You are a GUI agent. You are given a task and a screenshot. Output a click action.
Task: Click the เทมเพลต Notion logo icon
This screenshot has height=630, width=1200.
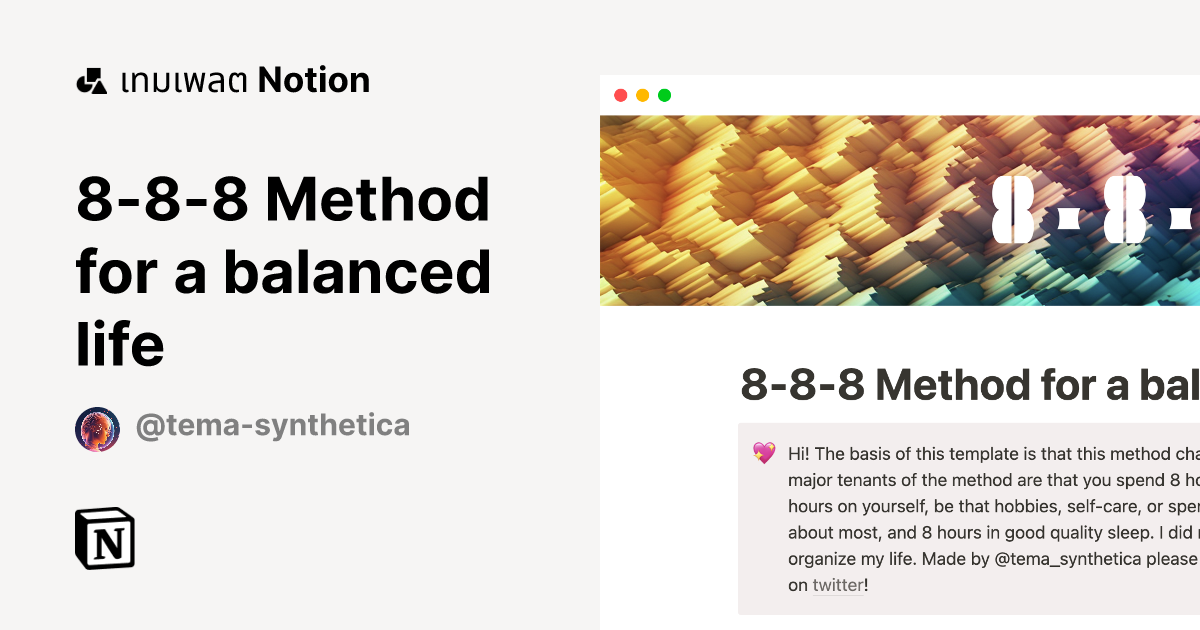[x=90, y=80]
